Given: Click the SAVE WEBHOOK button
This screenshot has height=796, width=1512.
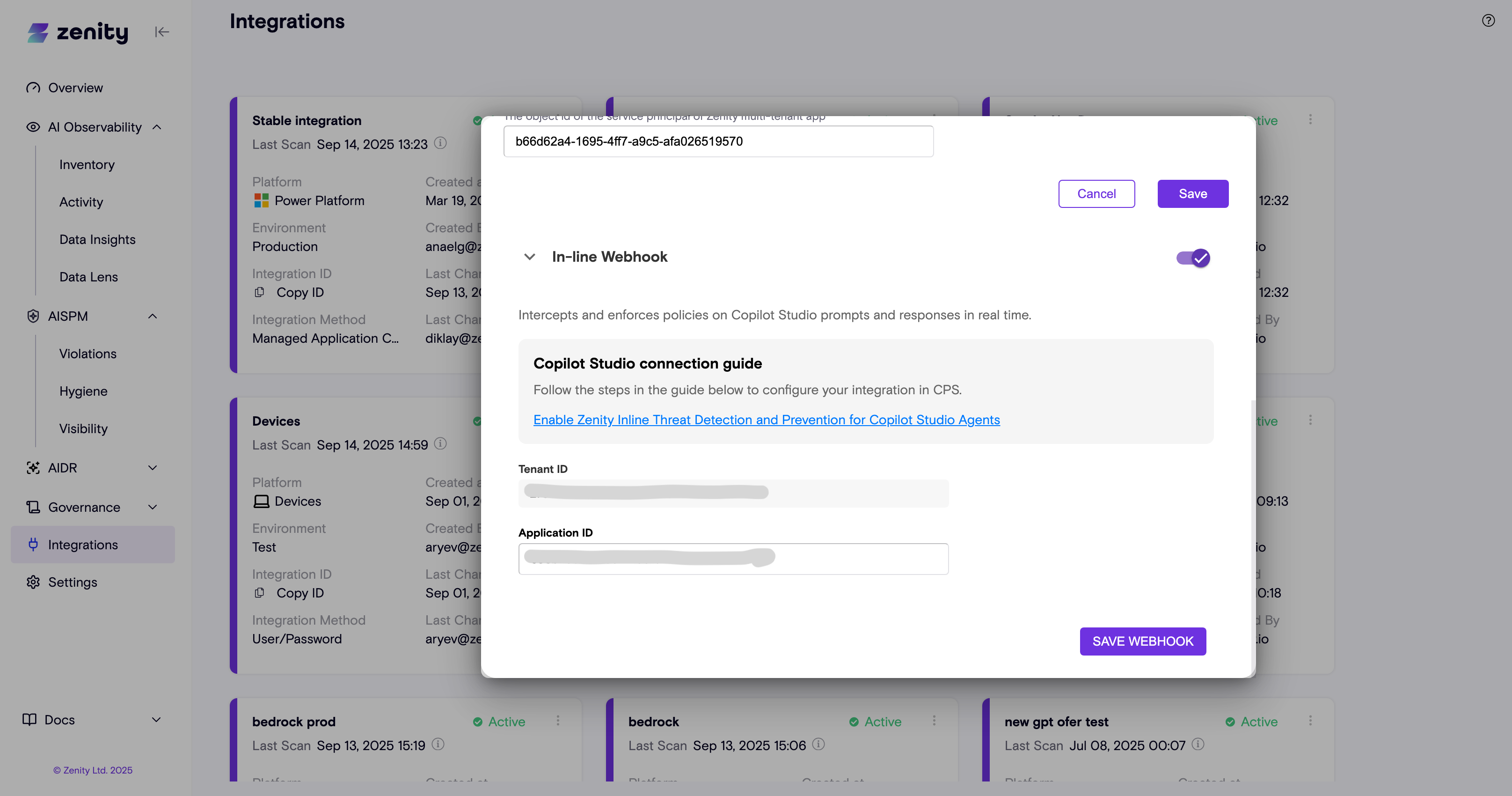Looking at the screenshot, I should tap(1142, 641).
